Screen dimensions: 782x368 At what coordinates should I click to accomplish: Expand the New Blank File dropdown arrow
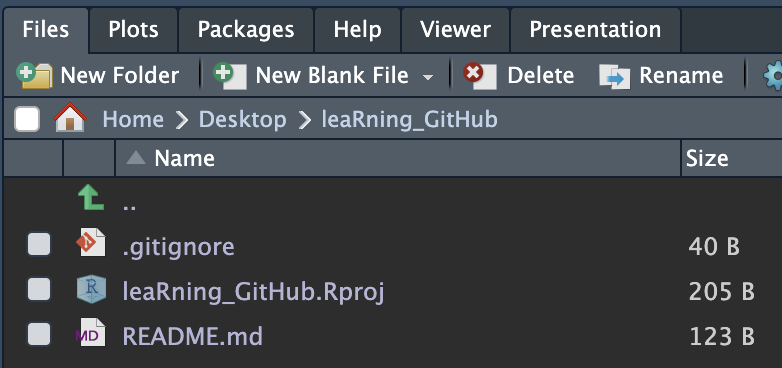pyautogui.click(x=427, y=77)
